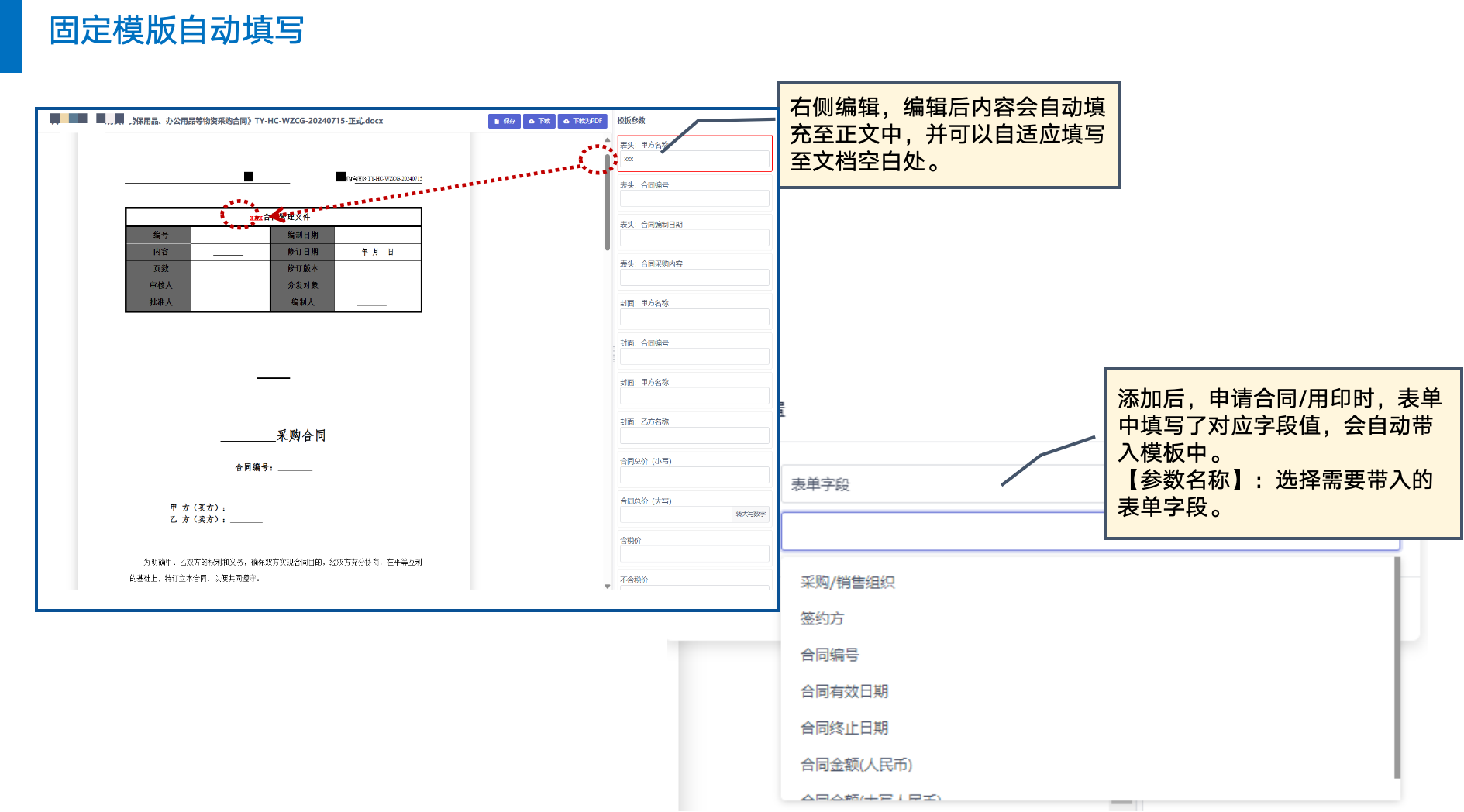Focus the 表头：合同编制日期 input field

pyautogui.click(x=694, y=238)
